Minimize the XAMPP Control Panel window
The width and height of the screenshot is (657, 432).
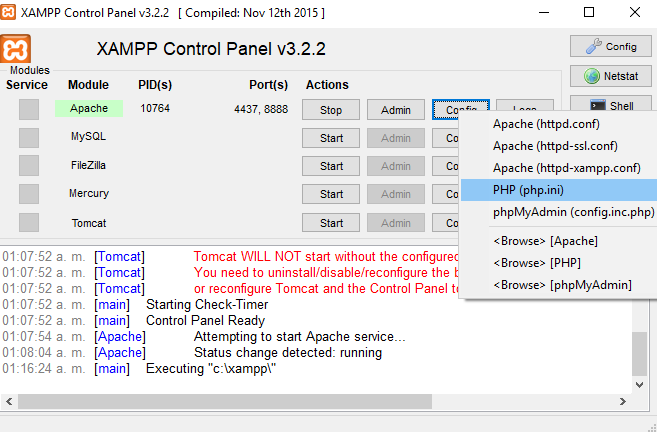click(544, 13)
